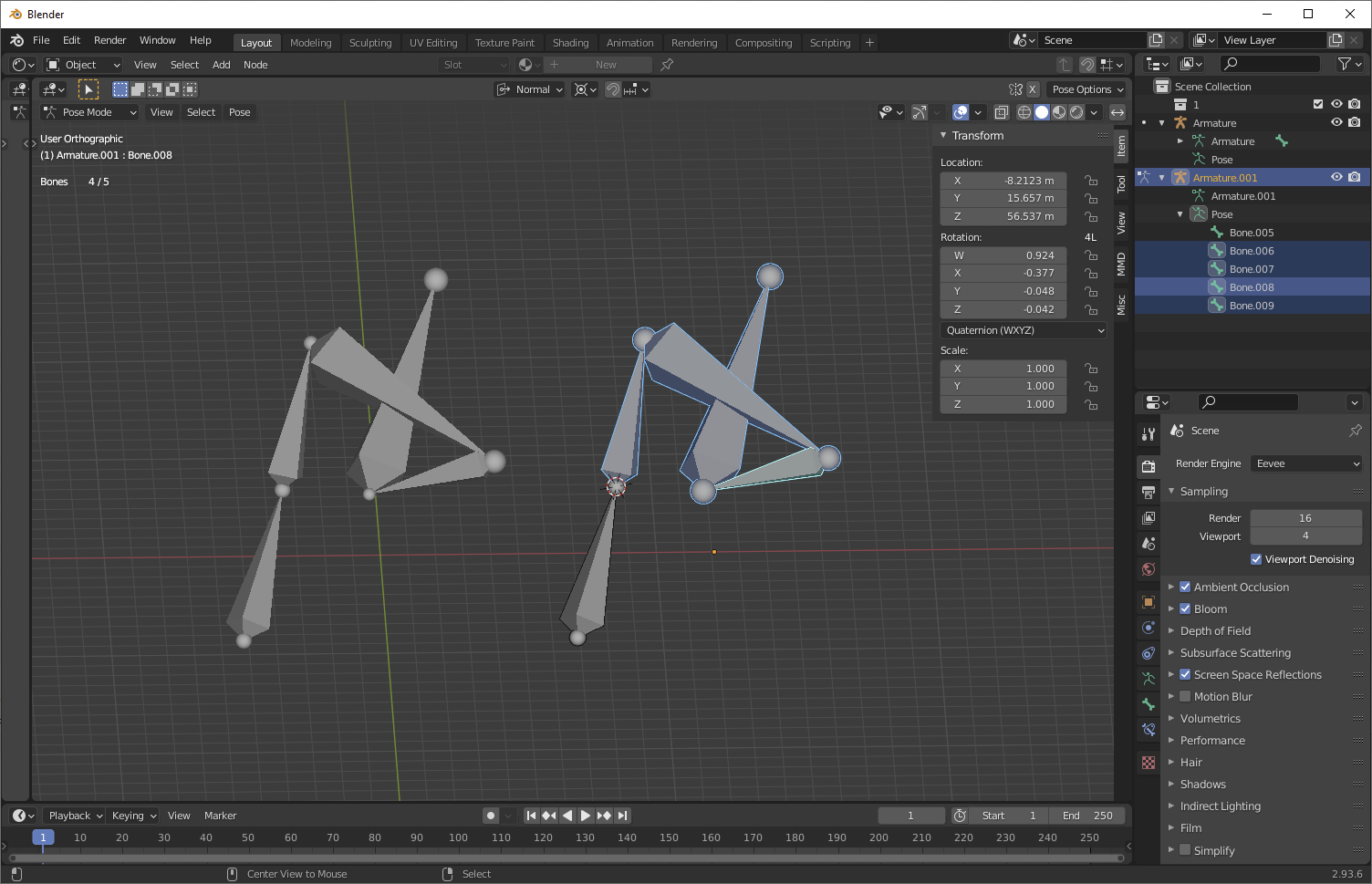Click the outliner search field
Image resolution: width=1372 pixels, height=884 pixels.
click(x=1270, y=64)
